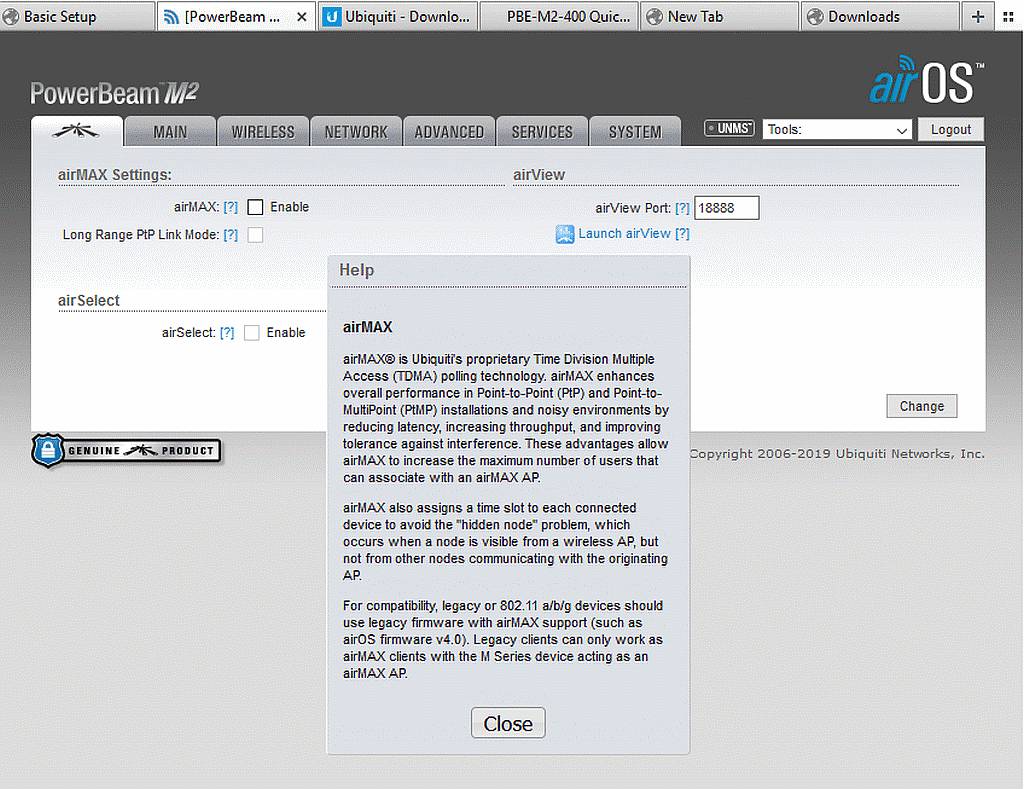Switch to the New Tab browser tab
Viewport: 1024px width, 789px height.
720,16
